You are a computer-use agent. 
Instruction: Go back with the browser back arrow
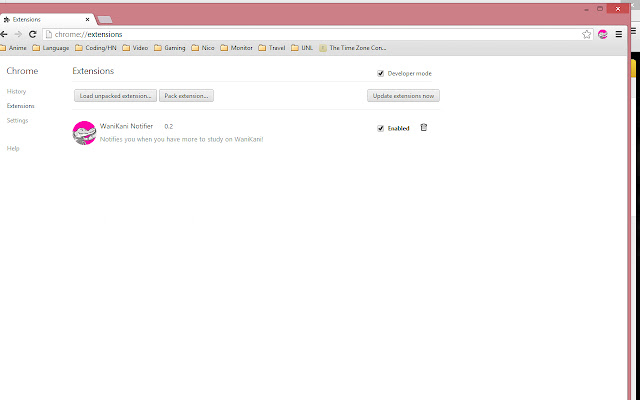(x=4, y=34)
